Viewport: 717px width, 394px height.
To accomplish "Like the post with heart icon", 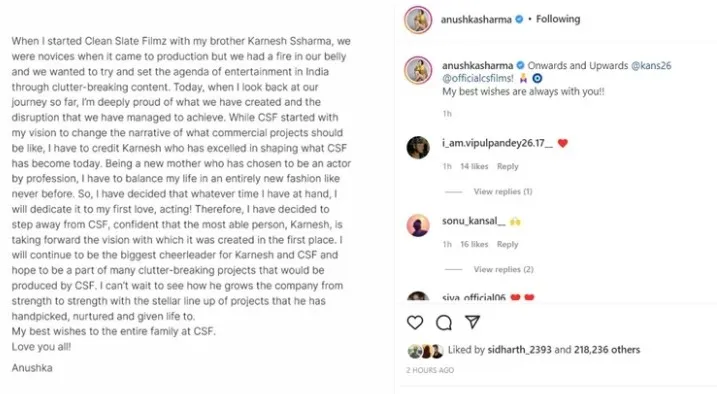I will point(415,323).
